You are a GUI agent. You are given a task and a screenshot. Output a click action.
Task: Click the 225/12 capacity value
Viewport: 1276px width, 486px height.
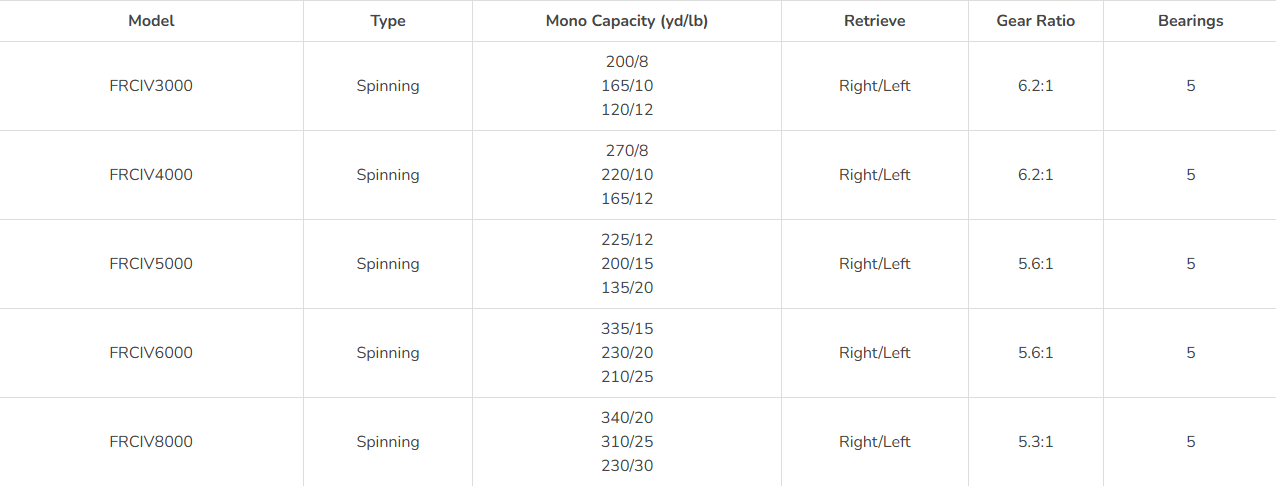tap(627, 240)
